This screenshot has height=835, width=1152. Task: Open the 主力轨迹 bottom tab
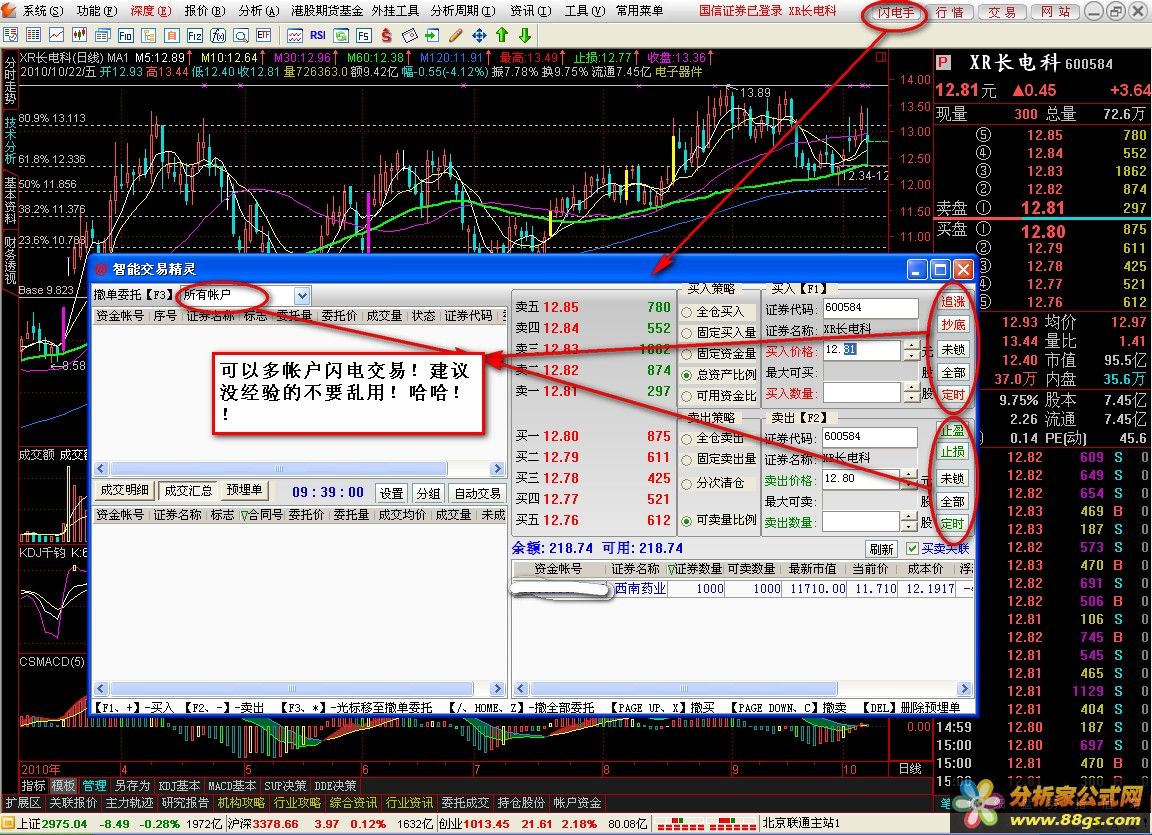point(129,803)
